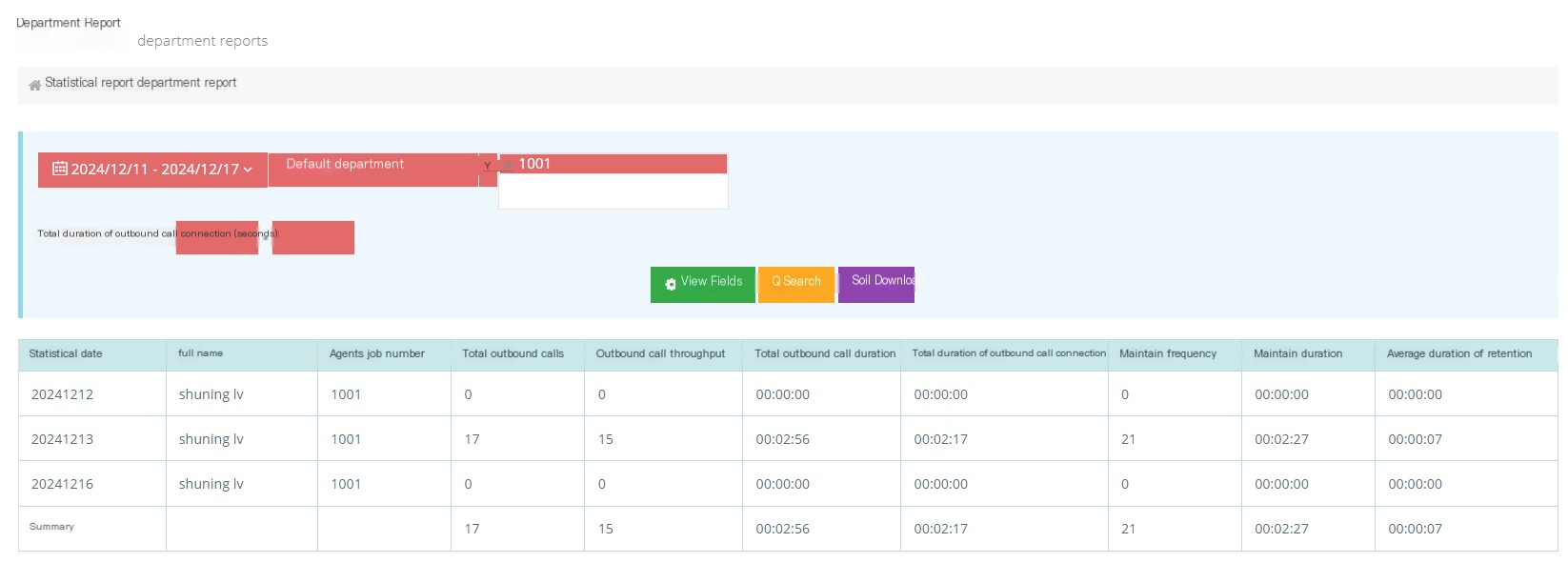Click duration 00:02:56 in 20241213 row

tap(782, 439)
